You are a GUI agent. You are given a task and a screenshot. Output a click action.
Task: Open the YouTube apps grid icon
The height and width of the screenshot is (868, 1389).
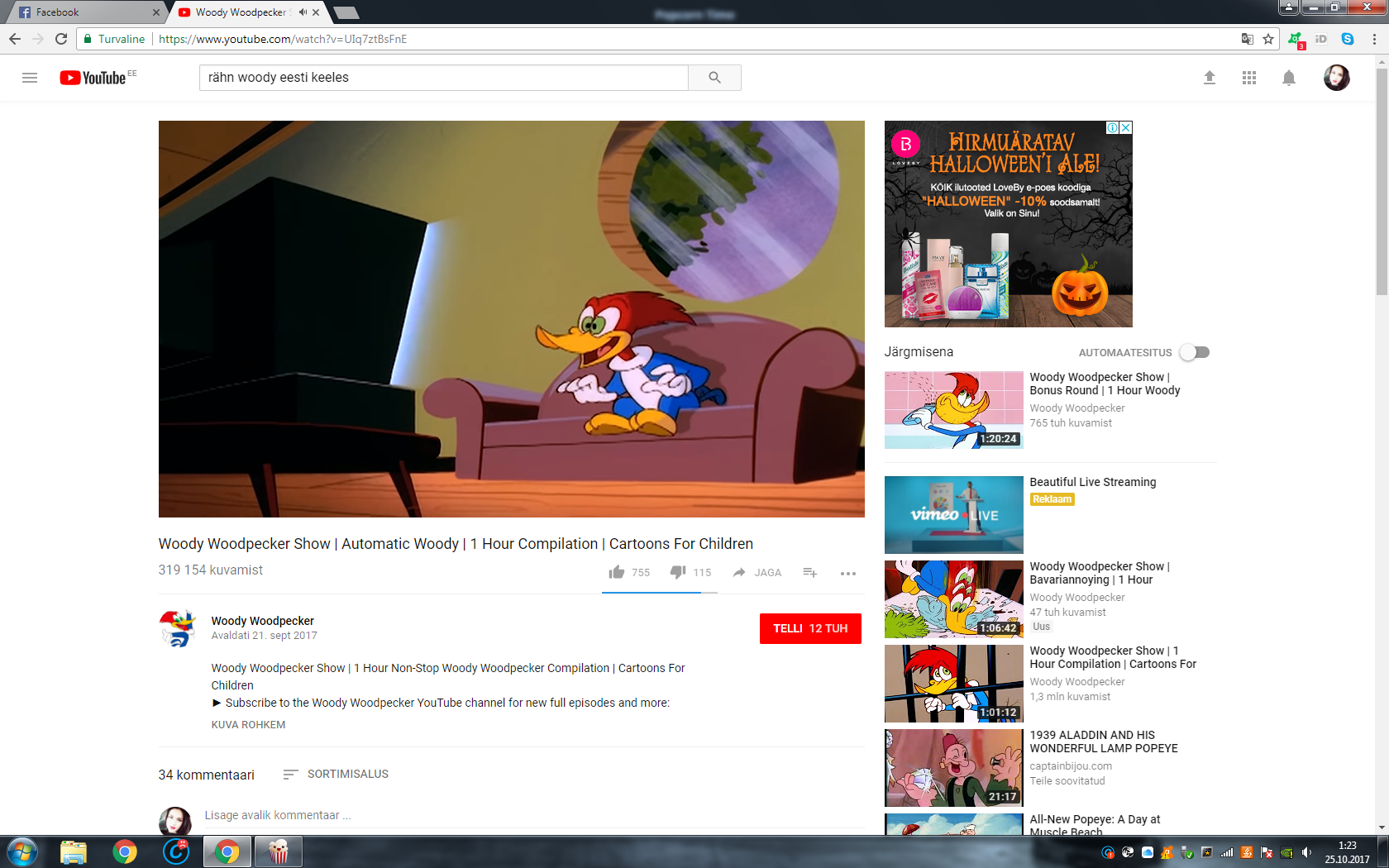[1249, 78]
